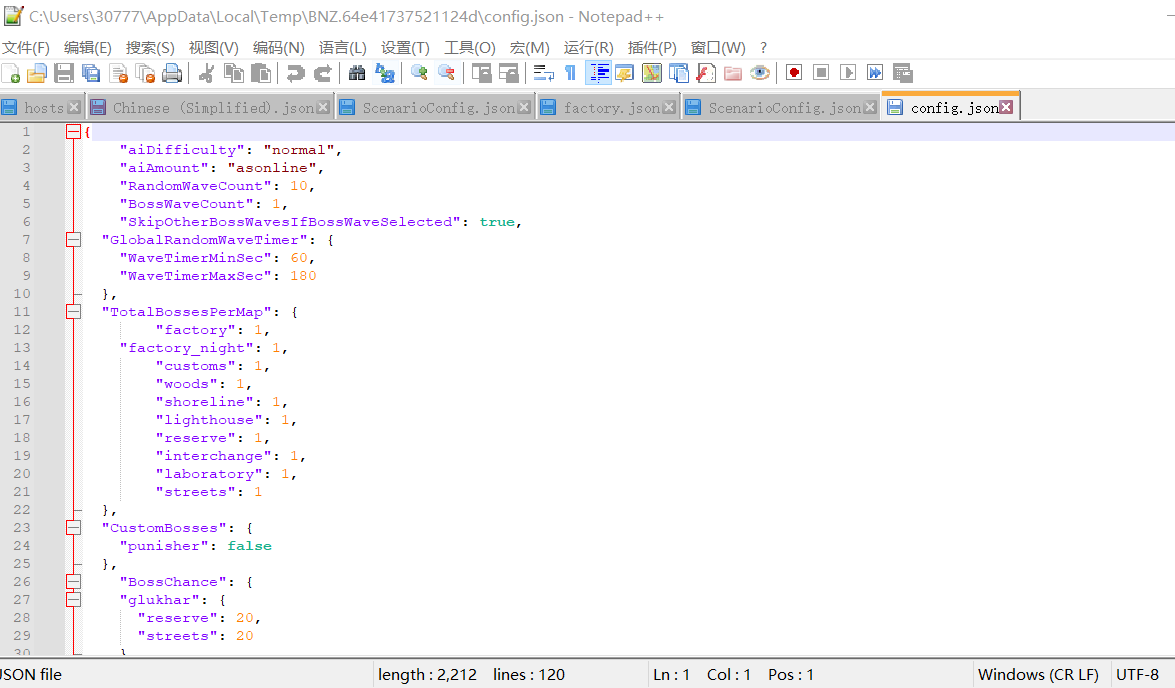The image size is (1175, 688).
Task: Click the Windows (CR LF) status field
Action: [x=1038, y=675]
